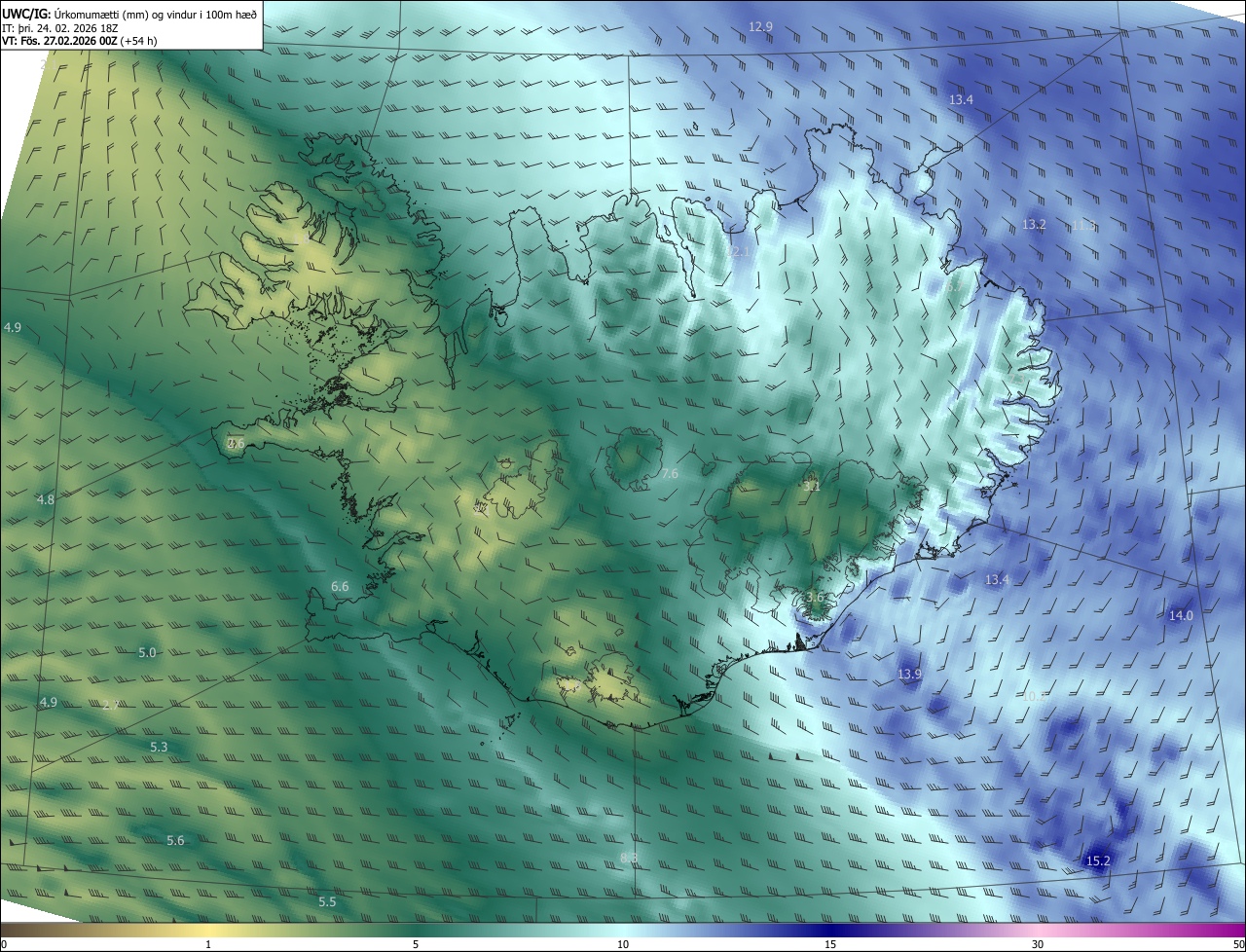The width and height of the screenshot is (1246, 952).
Task: Click the 5.0 precipitation value label
Action: pyautogui.click(x=147, y=653)
